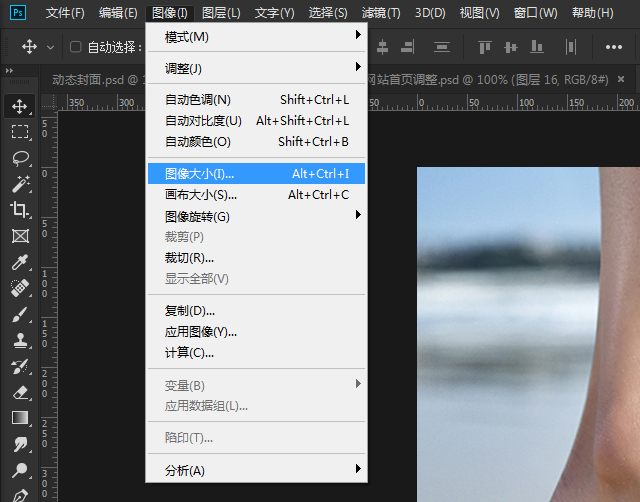
Task: Choose 图像大小(I)... from the menu
Action: (256, 174)
